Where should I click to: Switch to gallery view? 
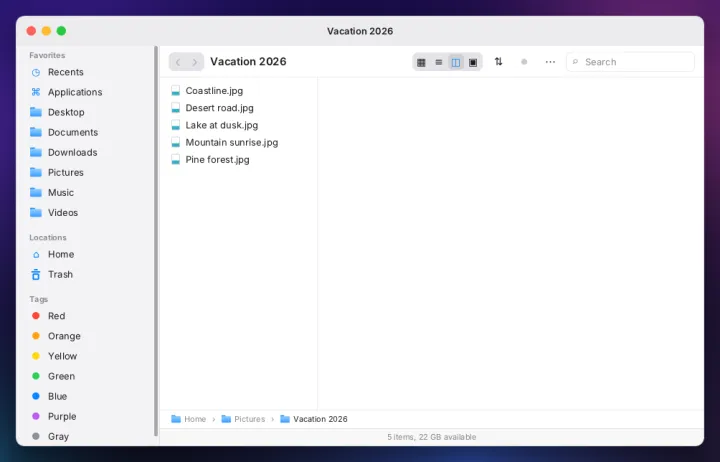[473, 62]
